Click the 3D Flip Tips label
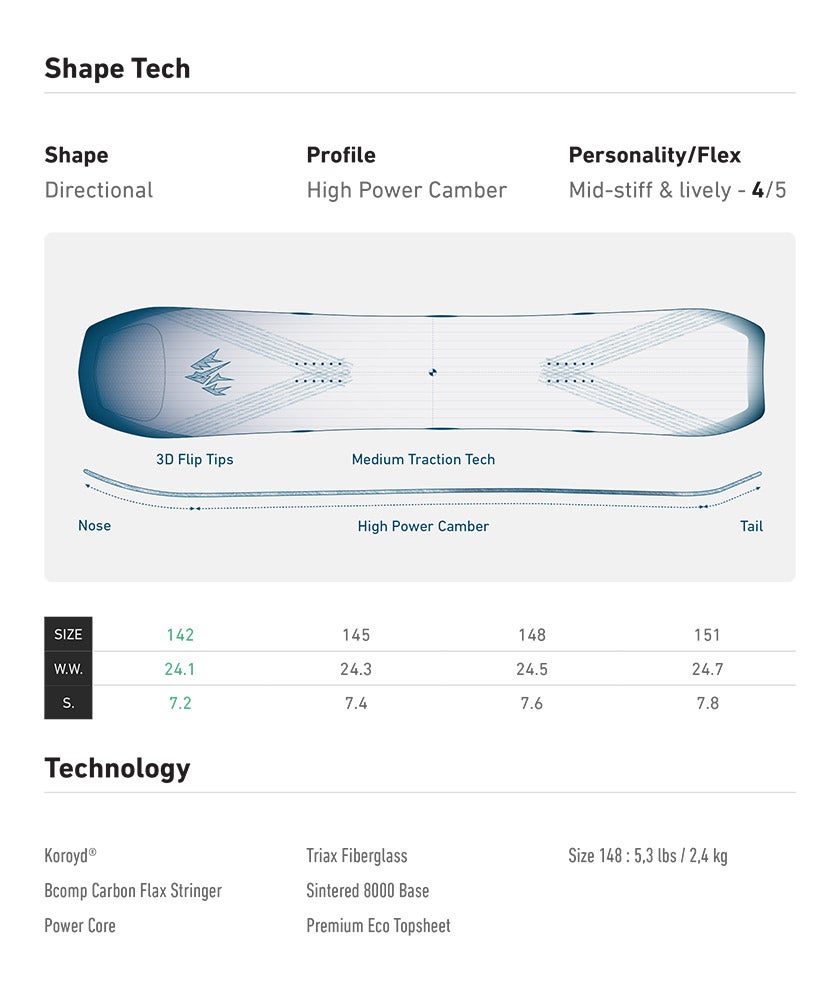 click(195, 459)
